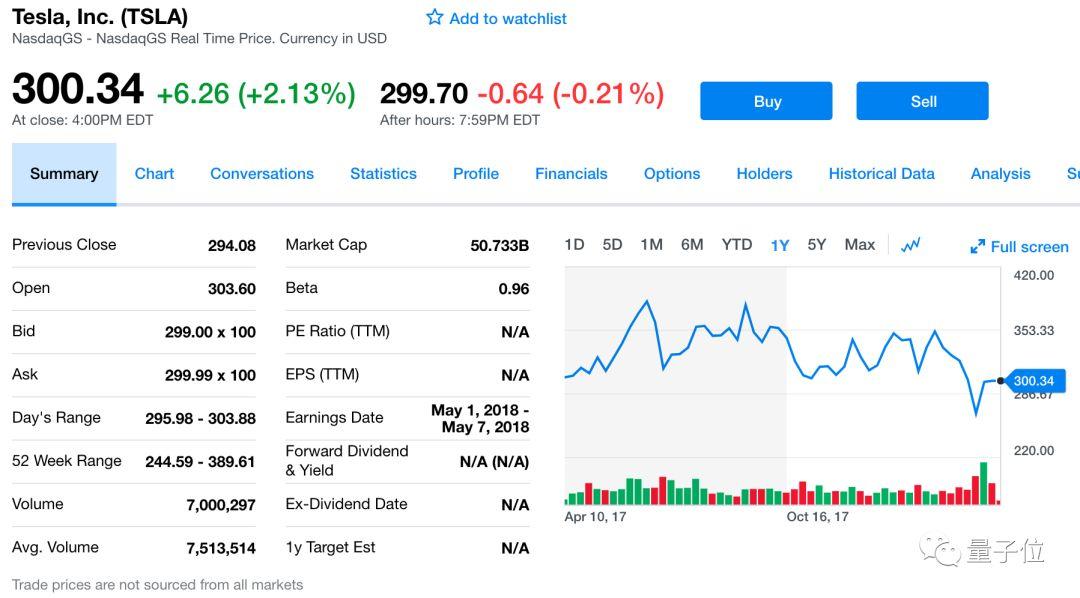The height and width of the screenshot is (598, 1080).
Task: Switch chart range to 6M
Action: (692, 245)
